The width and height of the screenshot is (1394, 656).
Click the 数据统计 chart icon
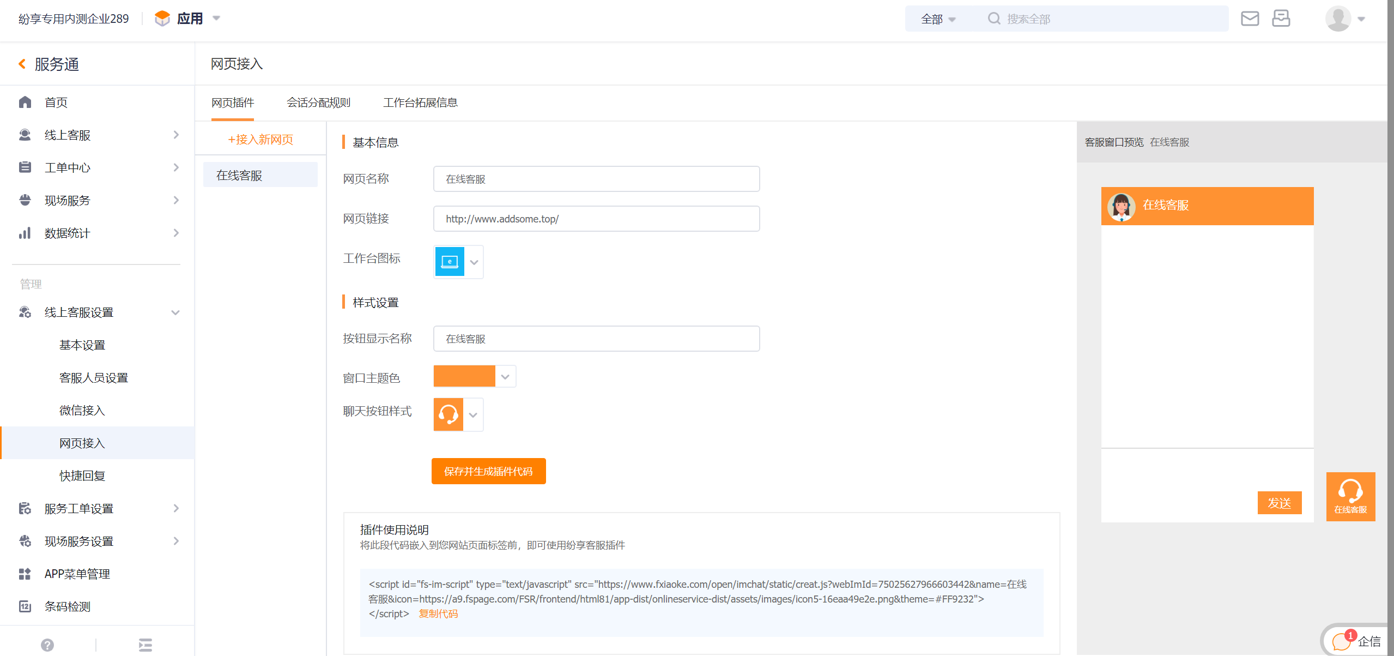(x=25, y=233)
